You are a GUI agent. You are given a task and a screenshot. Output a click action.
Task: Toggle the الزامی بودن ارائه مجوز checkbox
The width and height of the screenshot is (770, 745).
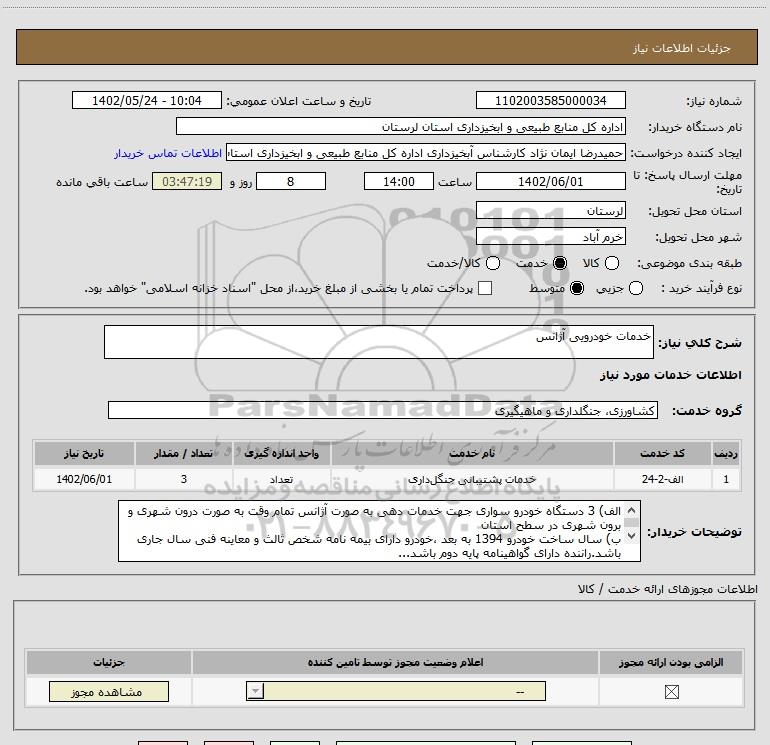tap(671, 692)
